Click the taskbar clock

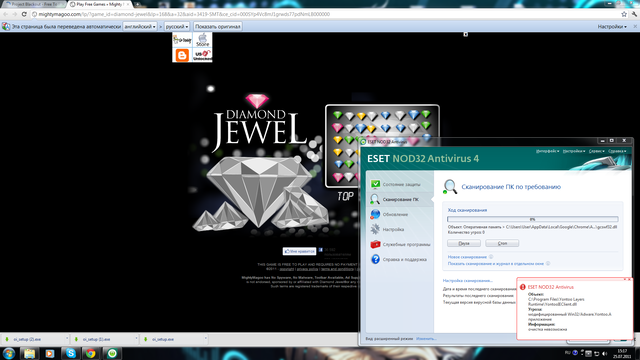(622, 353)
